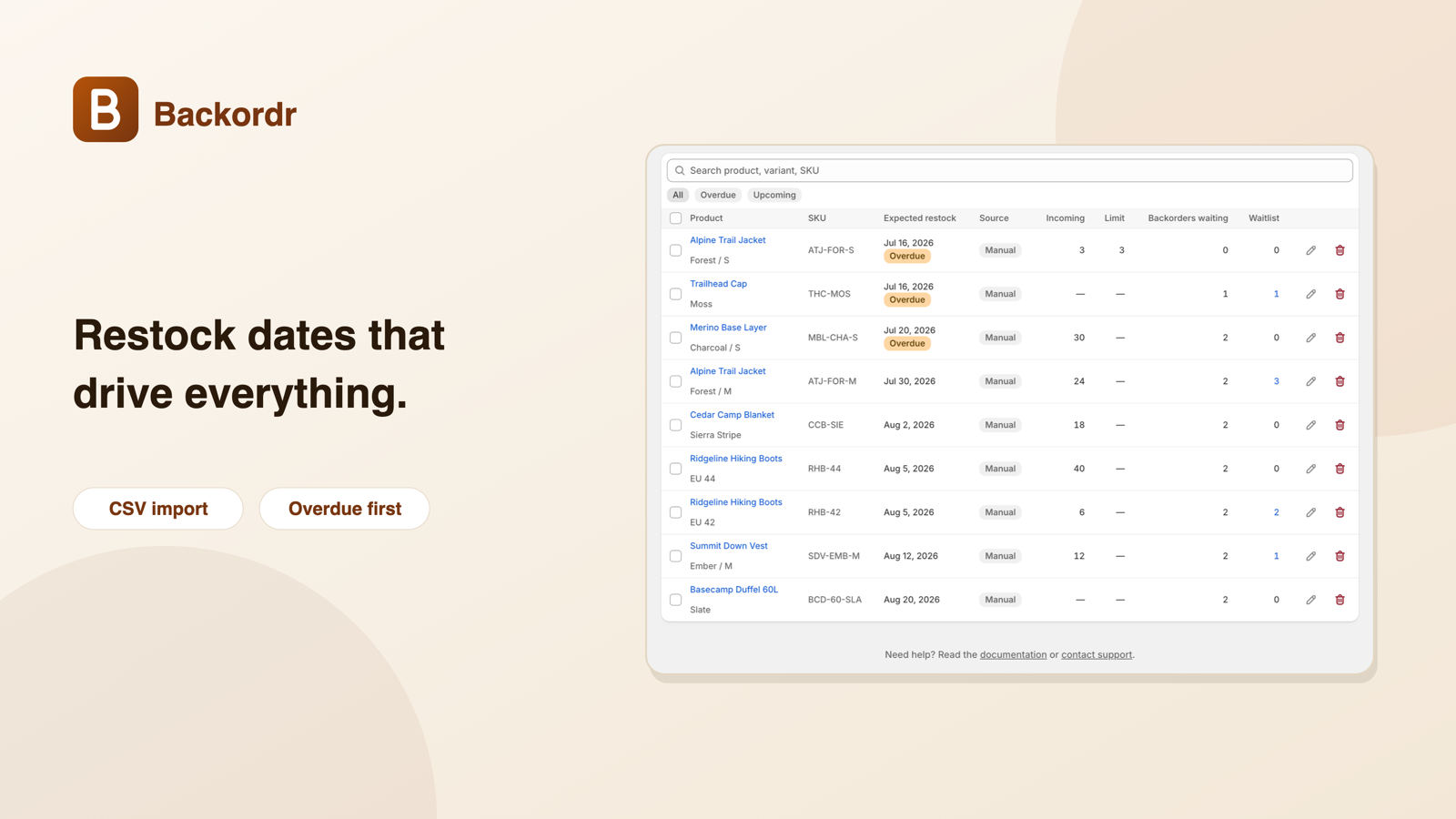Click the MBL-CHA-S SKU cell
Screen dimensions: 1456x819
(x=833, y=338)
